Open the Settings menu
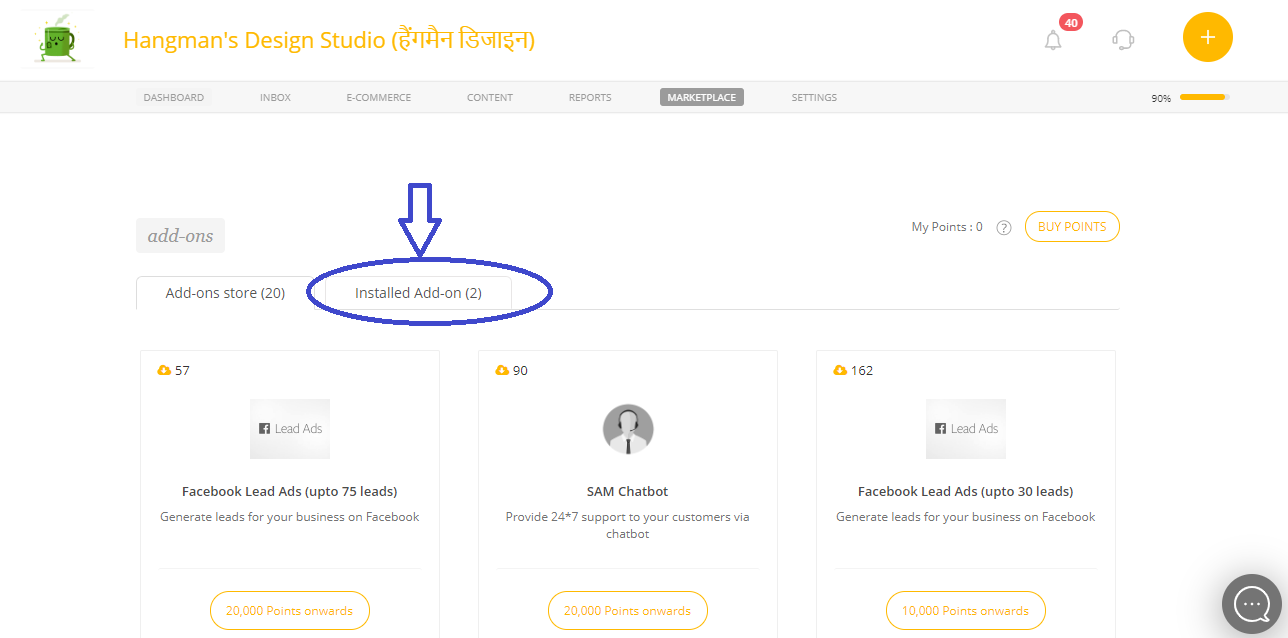Image resolution: width=1288 pixels, height=638 pixels. (814, 97)
